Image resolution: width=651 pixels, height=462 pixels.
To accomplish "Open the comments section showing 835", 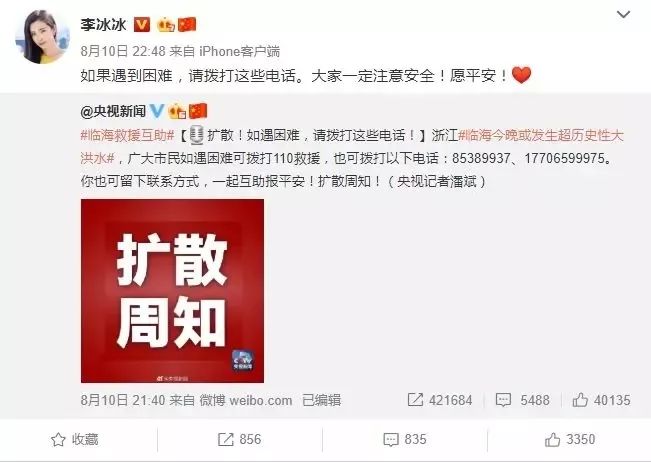I will click(x=405, y=440).
